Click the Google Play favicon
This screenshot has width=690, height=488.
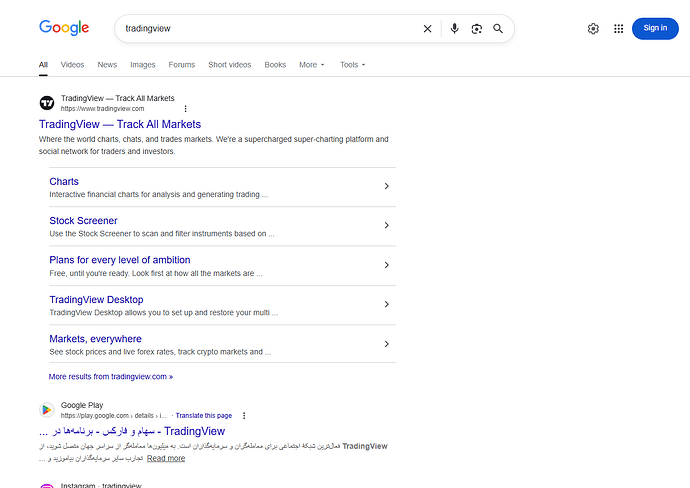[x=47, y=410]
